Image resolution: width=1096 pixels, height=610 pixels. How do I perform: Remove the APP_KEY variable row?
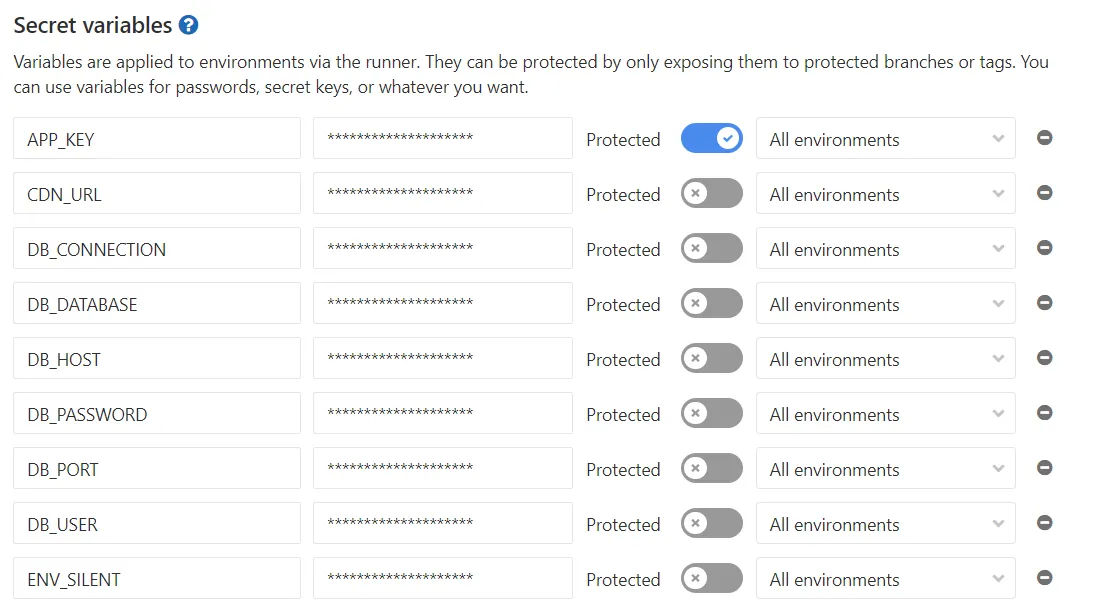[x=1044, y=138]
